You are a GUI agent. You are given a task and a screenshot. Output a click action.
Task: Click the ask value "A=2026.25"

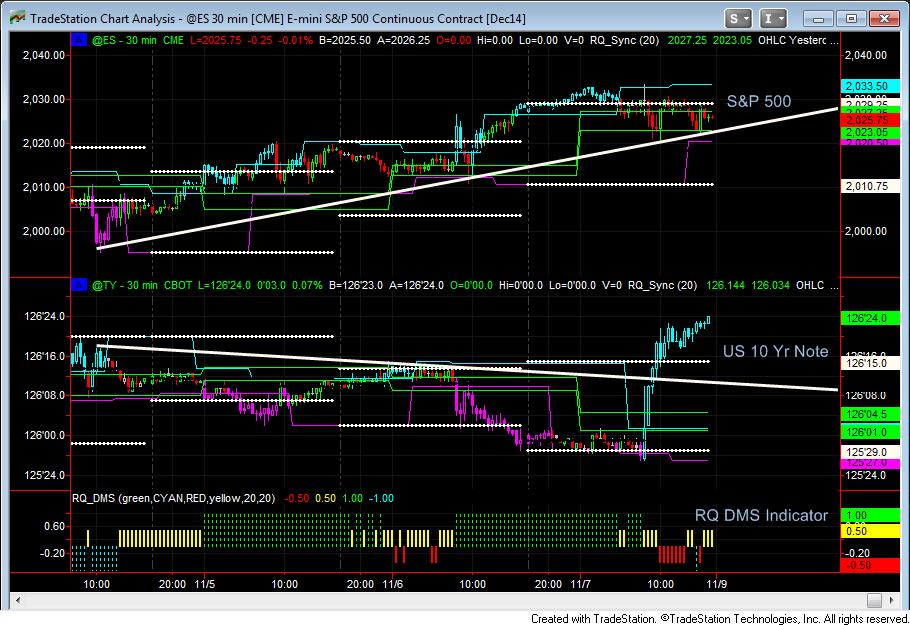click(403, 41)
